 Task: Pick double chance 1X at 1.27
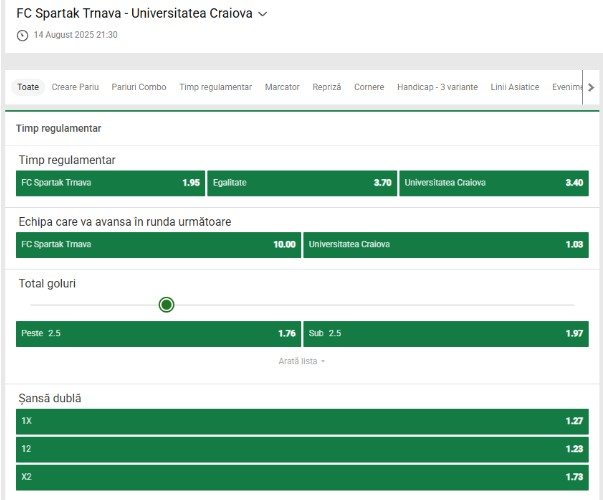click(302, 422)
